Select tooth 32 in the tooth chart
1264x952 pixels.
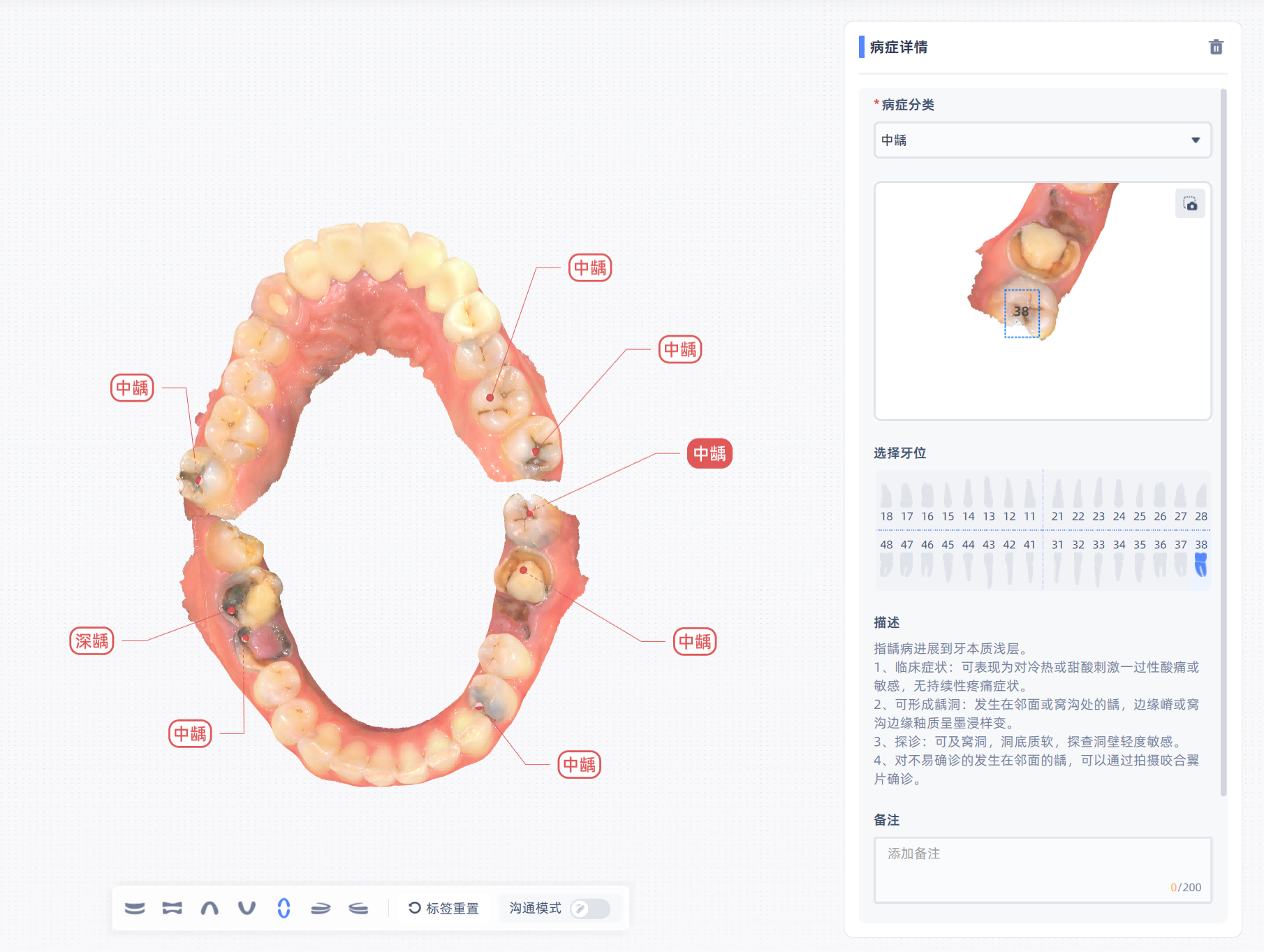click(1078, 560)
